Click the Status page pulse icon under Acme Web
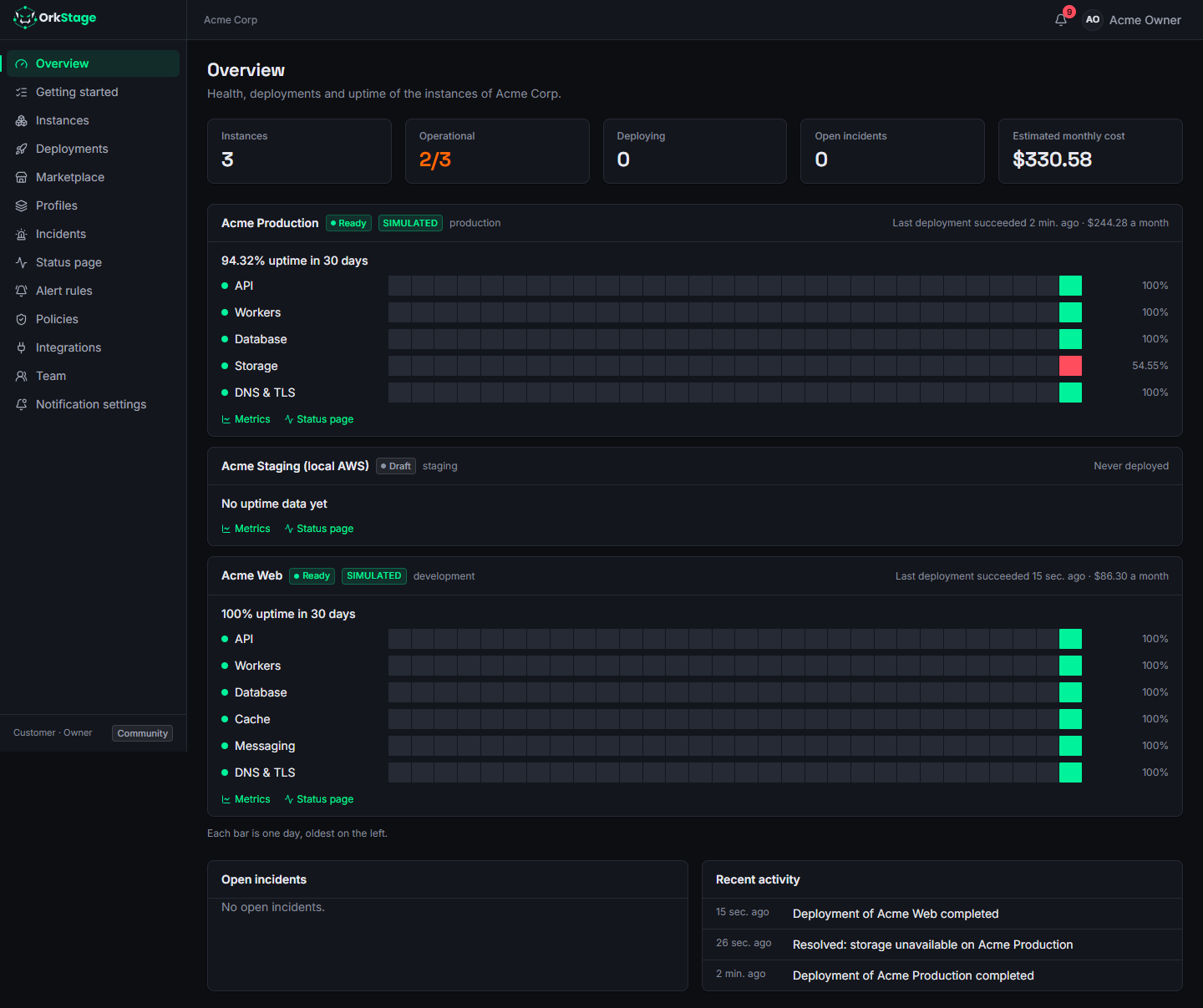The image size is (1203, 1008). point(289,799)
